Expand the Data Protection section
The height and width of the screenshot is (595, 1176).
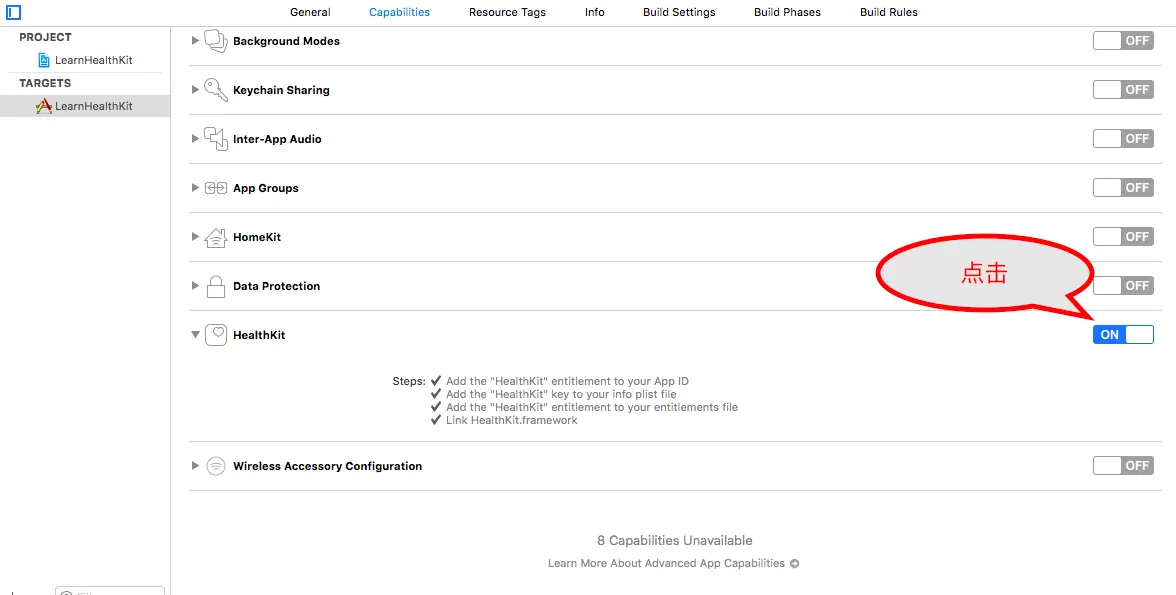(195, 286)
